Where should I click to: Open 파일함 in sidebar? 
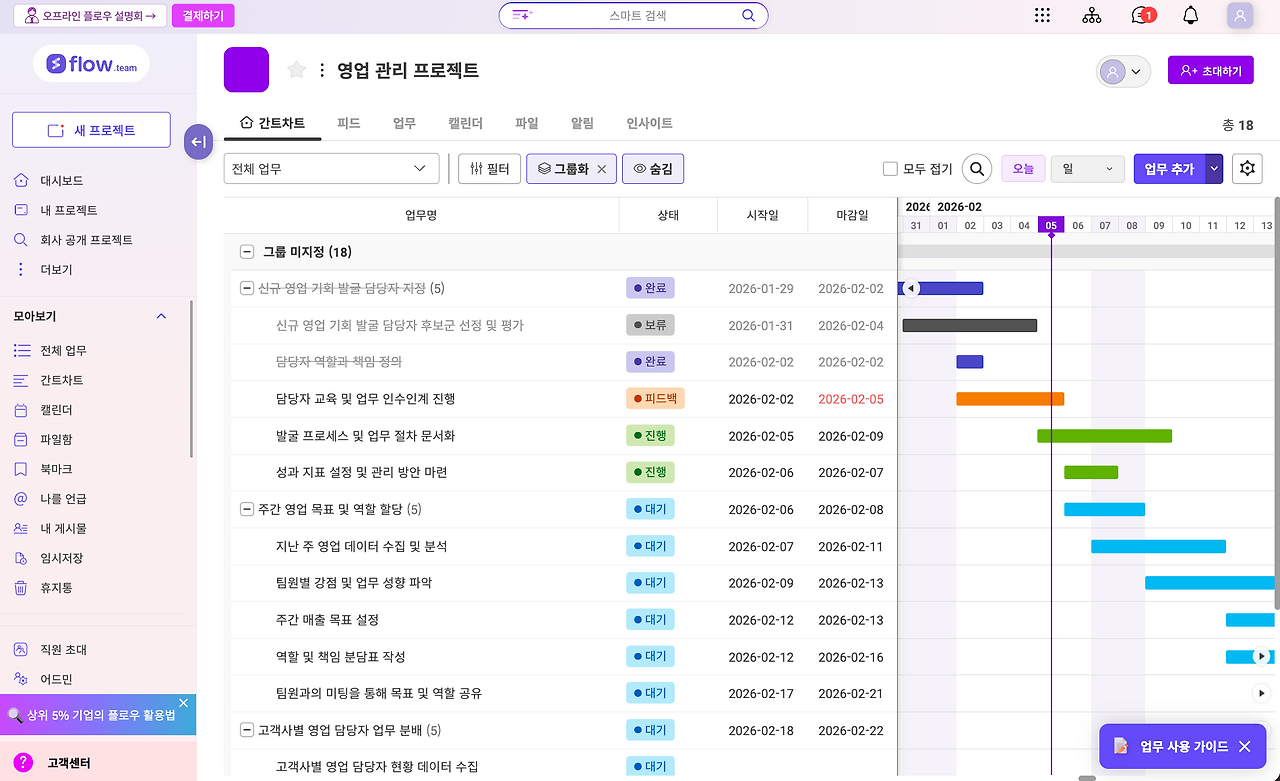(x=55, y=439)
